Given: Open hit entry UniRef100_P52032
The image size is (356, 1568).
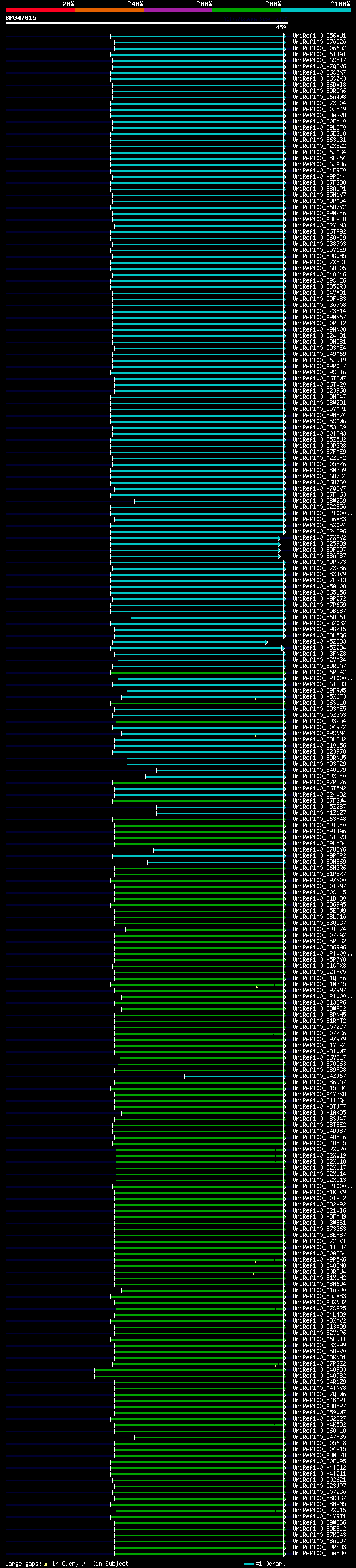Looking at the screenshot, I should [319, 624].
